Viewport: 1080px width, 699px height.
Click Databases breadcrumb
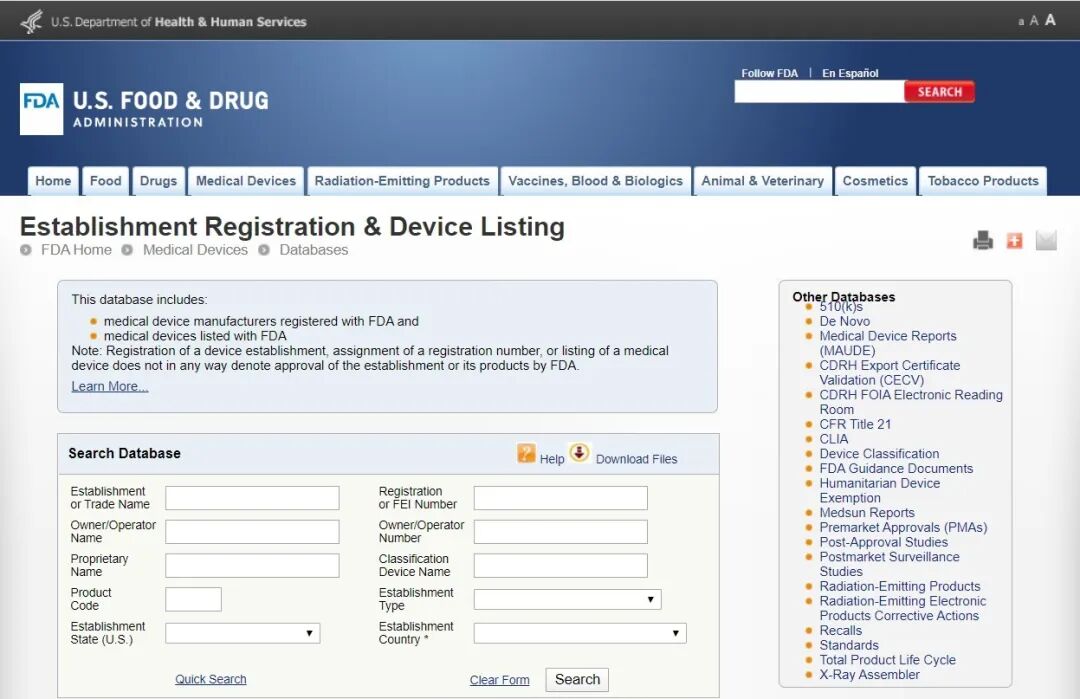pyautogui.click(x=313, y=250)
